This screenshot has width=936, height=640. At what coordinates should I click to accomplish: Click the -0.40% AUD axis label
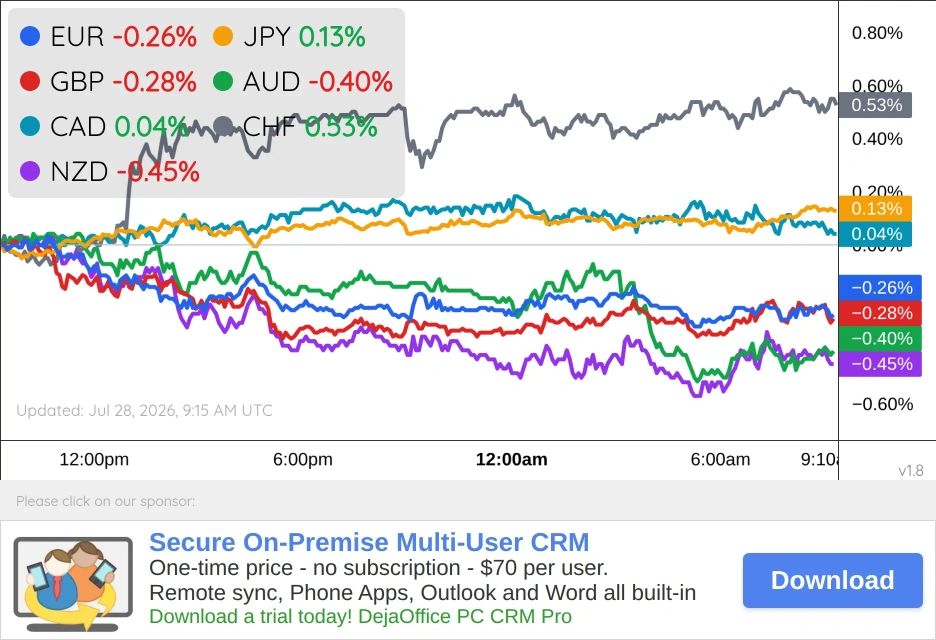click(x=880, y=339)
